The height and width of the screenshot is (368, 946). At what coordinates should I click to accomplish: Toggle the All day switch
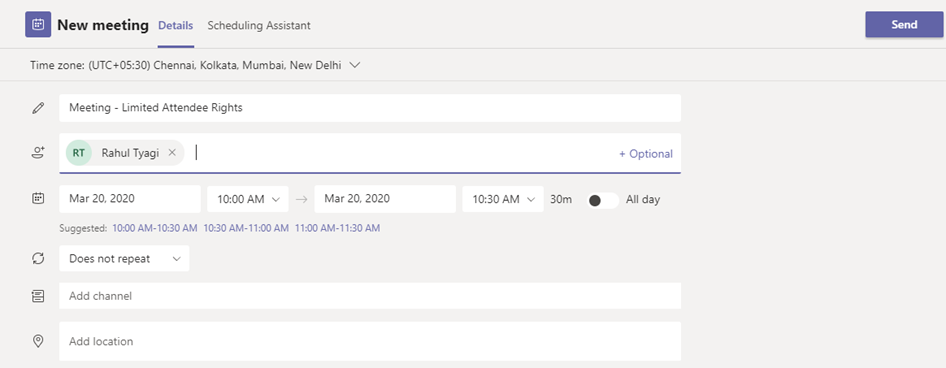(603, 200)
